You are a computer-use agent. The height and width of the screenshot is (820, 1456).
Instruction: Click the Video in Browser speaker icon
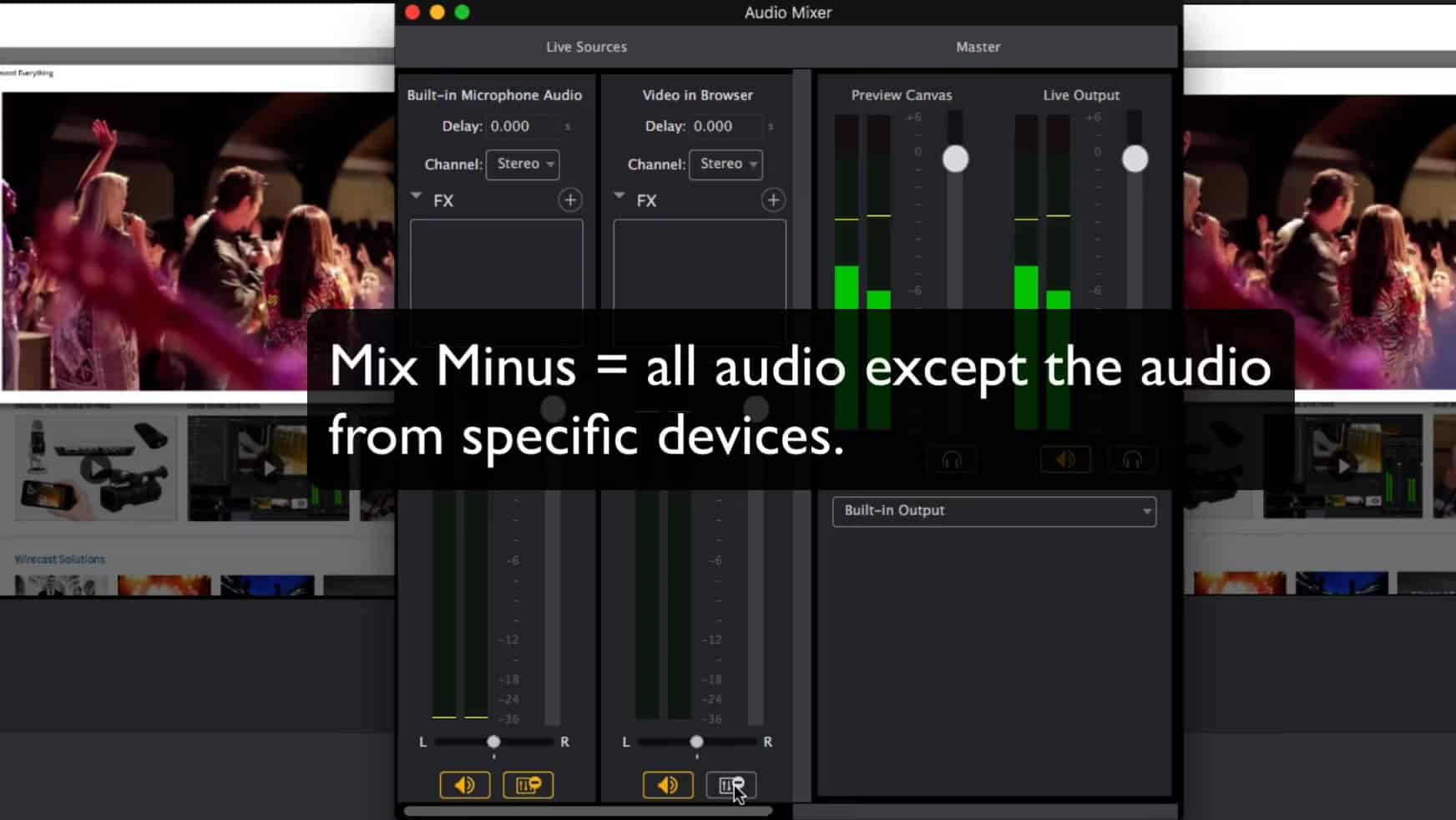click(x=668, y=784)
